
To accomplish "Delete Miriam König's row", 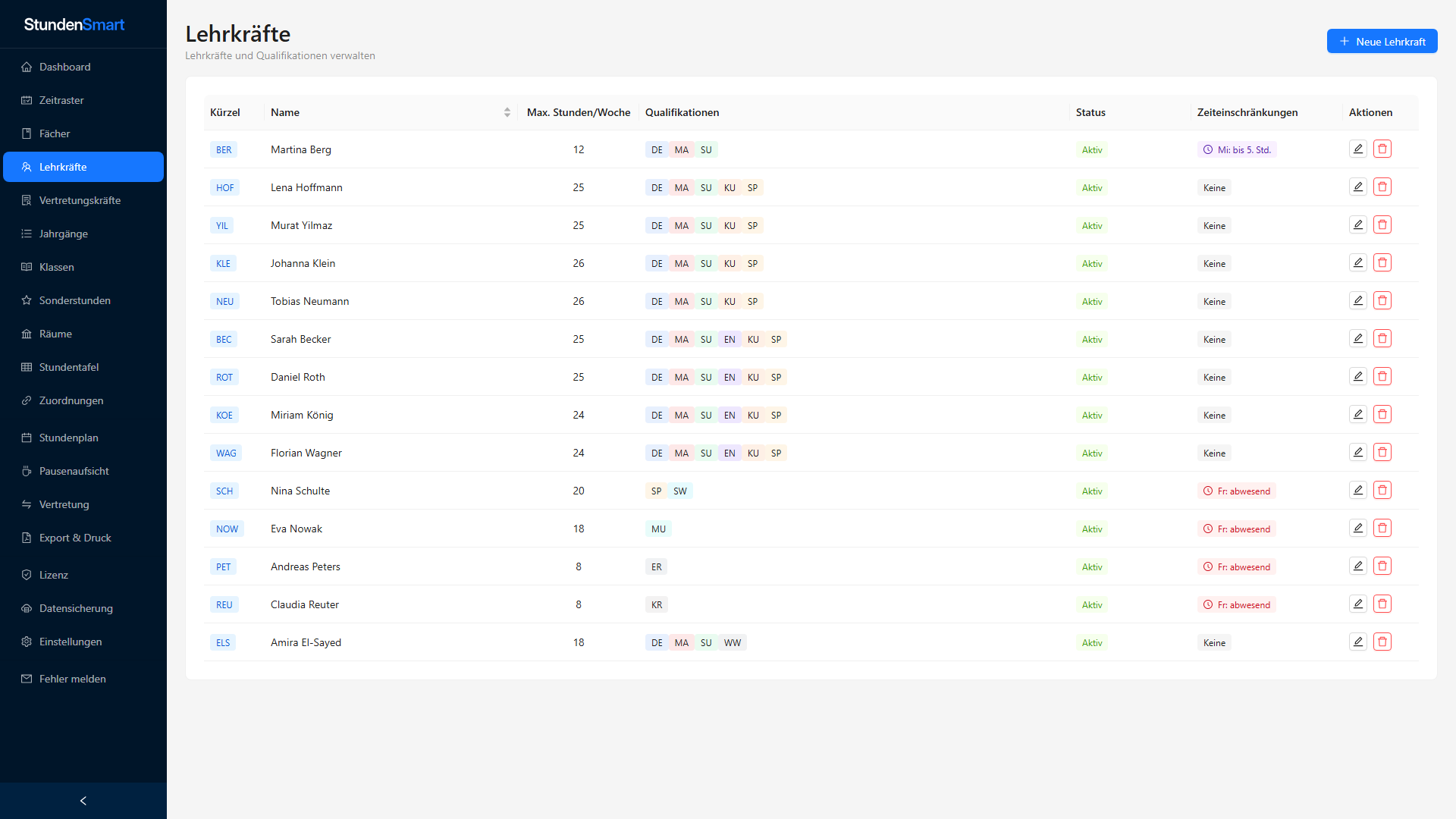I will click(x=1382, y=415).
